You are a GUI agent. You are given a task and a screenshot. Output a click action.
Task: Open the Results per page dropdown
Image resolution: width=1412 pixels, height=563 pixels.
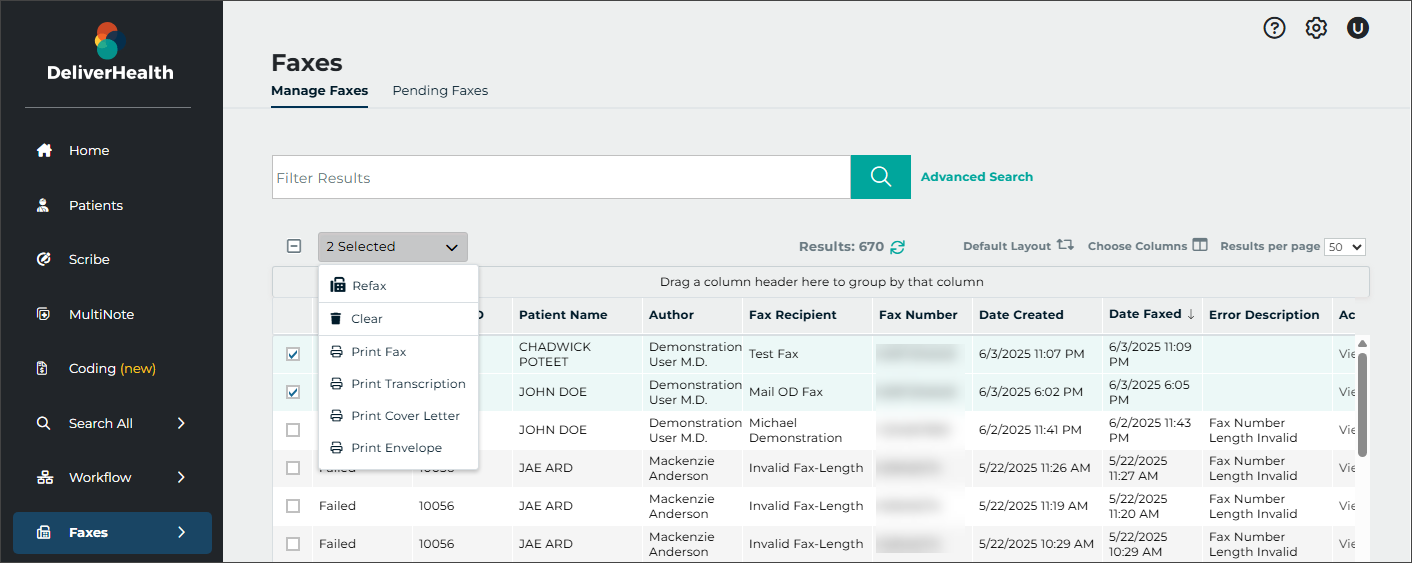click(1344, 247)
